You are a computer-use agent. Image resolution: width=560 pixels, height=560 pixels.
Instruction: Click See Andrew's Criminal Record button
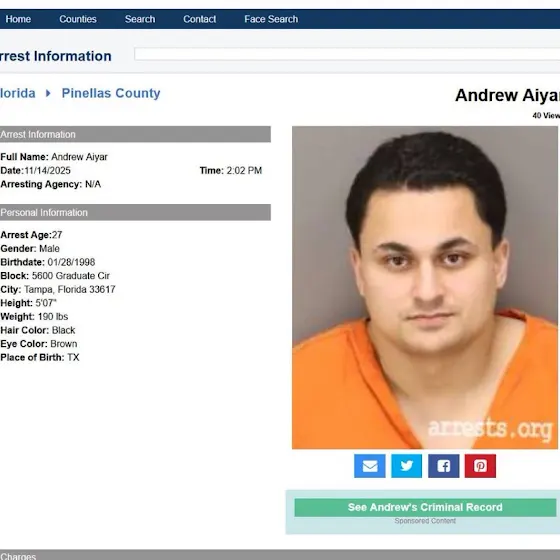tap(425, 507)
